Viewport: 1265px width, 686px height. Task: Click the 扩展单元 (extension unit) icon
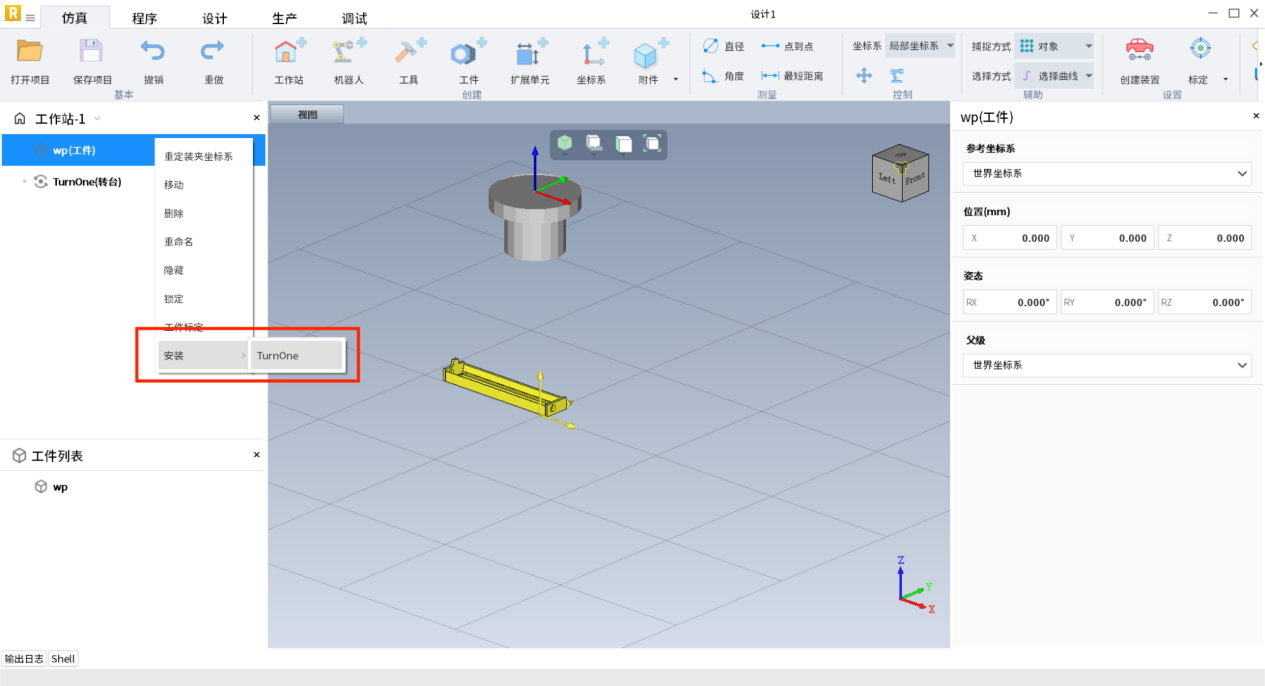pos(529,52)
